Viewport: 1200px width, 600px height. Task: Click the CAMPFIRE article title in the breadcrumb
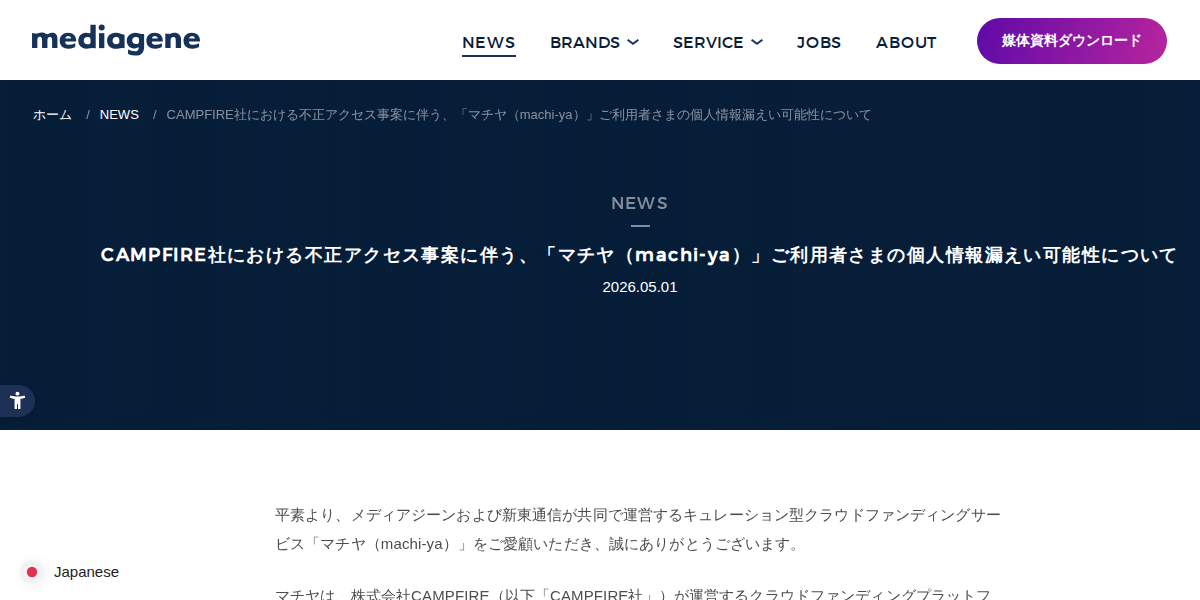click(x=519, y=115)
